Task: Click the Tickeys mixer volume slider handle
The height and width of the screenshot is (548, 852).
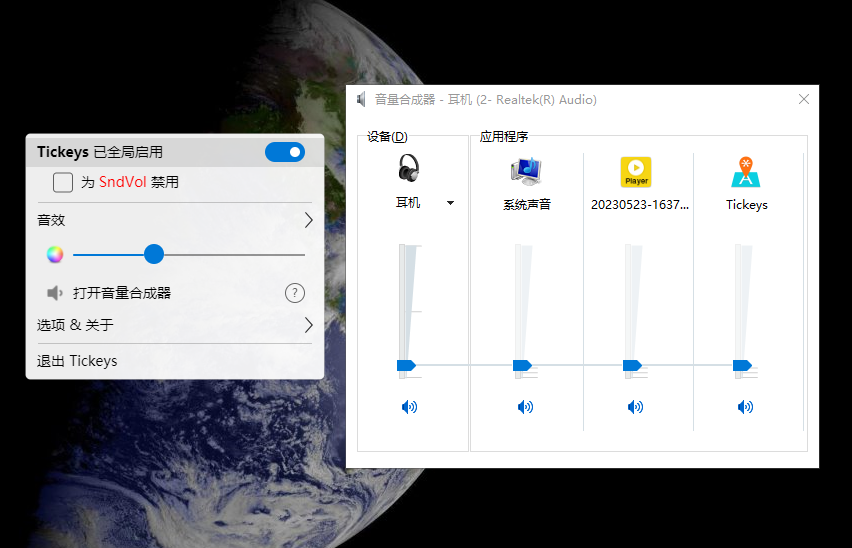Action: click(742, 366)
